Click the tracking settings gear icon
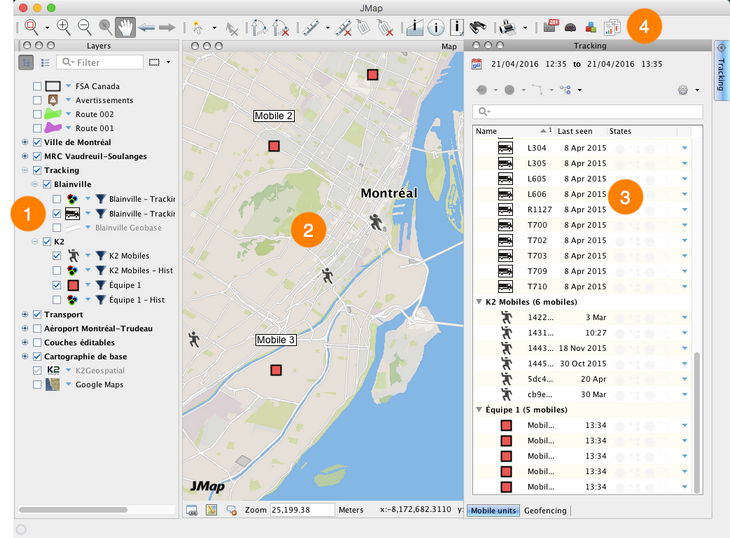Viewport: 730px width, 538px height. click(683, 90)
